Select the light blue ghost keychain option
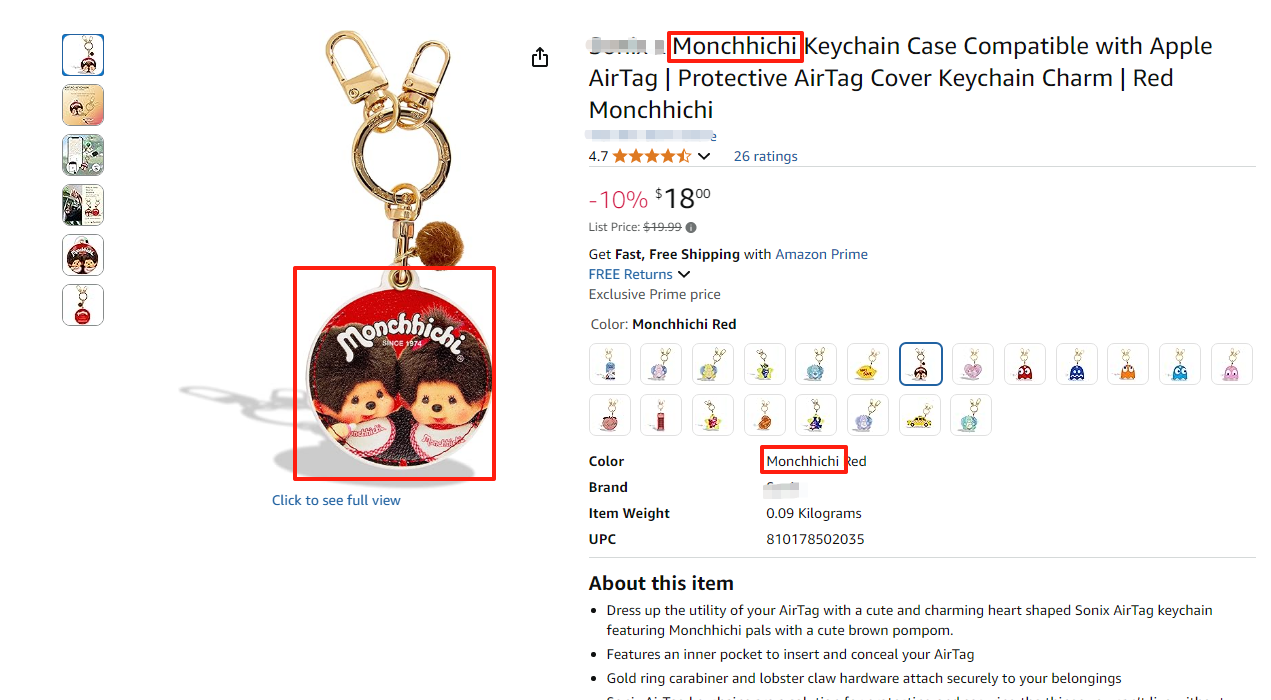This screenshot has width=1271, height=700. click(1181, 364)
